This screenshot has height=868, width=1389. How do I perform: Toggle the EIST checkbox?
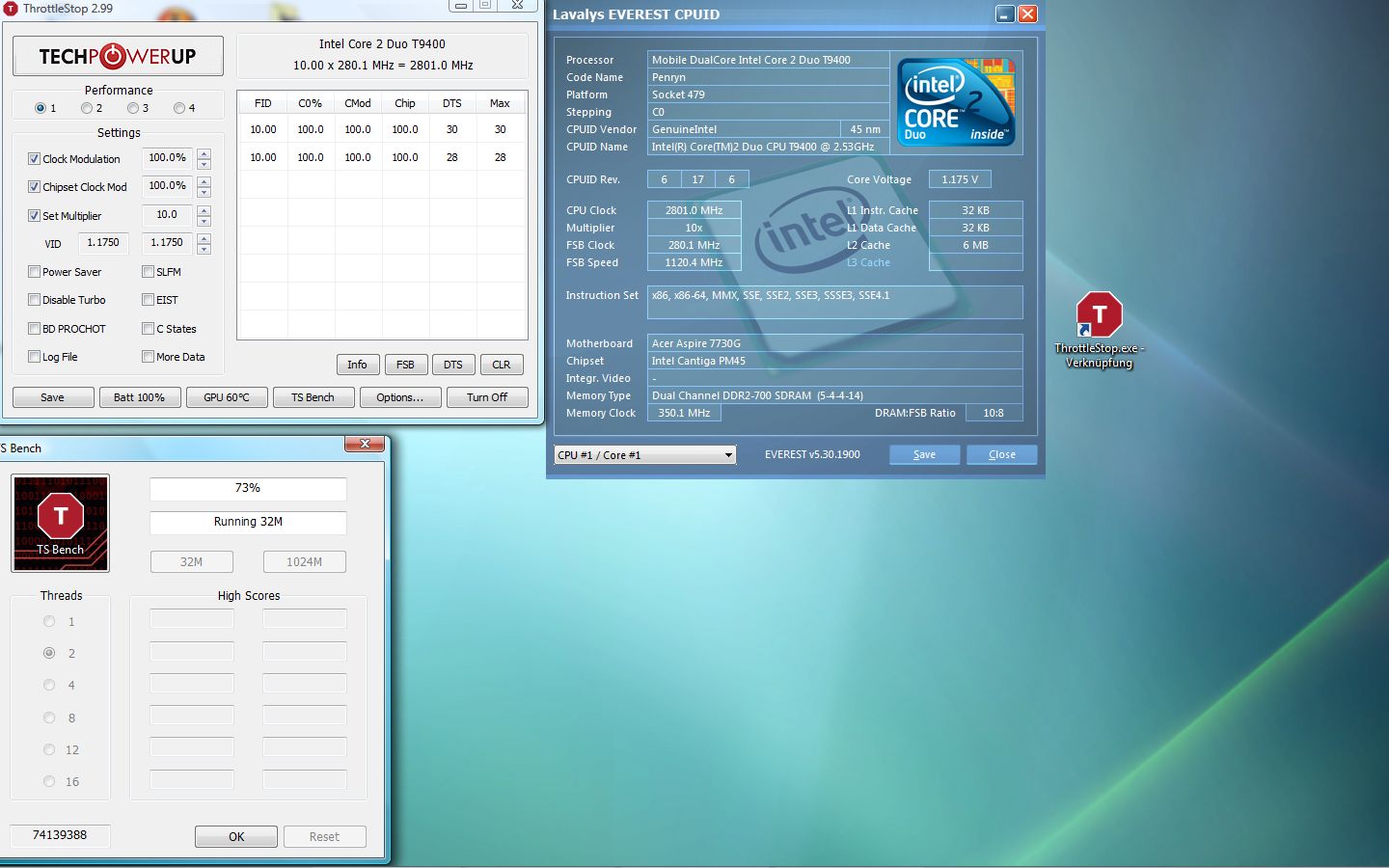click(x=149, y=300)
